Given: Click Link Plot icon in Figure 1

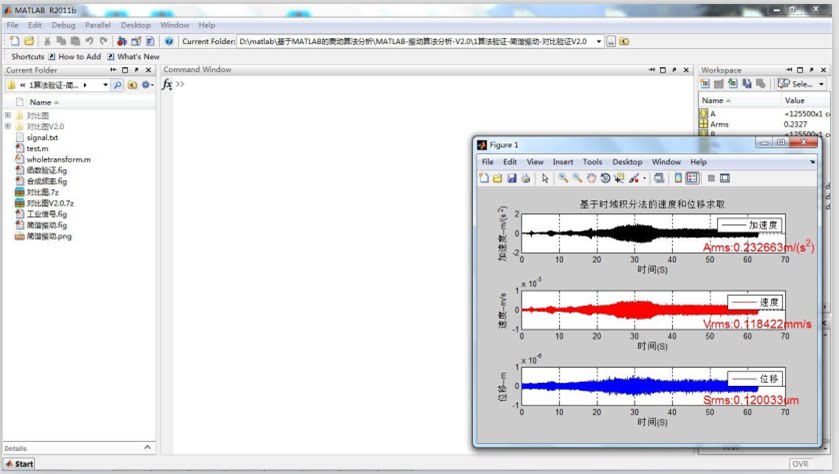Looking at the screenshot, I should click(x=659, y=178).
